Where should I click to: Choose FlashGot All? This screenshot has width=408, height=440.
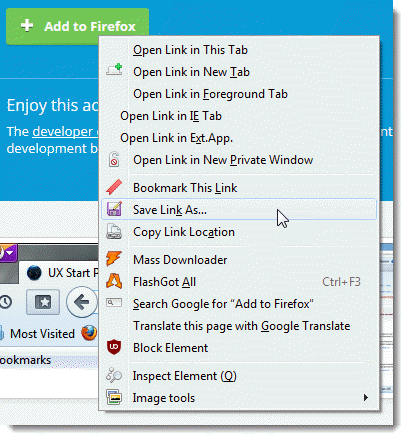[x=239, y=282]
